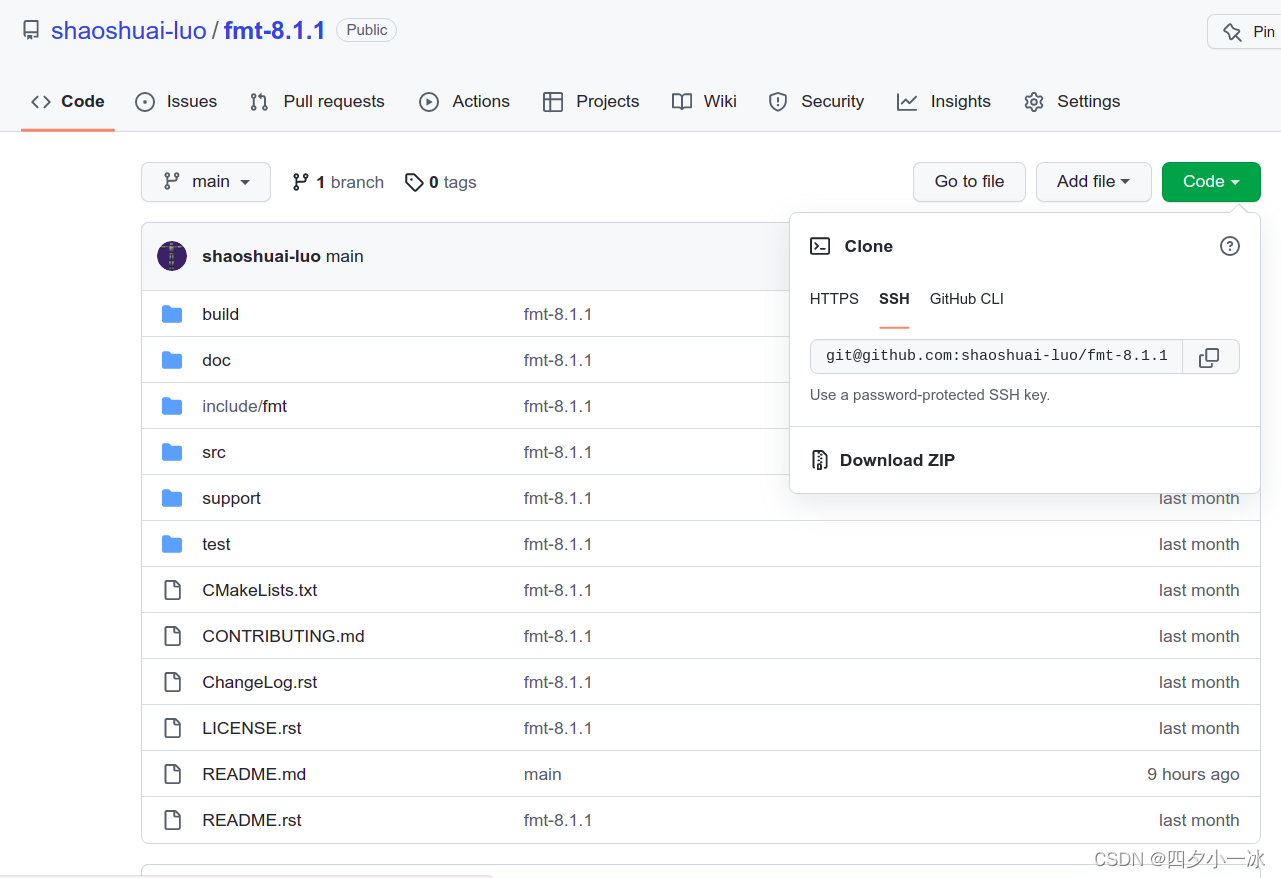The height and width of the screenshot is (878, 1281).
Task: Click the README.md file icon
Action: point(172,774)
